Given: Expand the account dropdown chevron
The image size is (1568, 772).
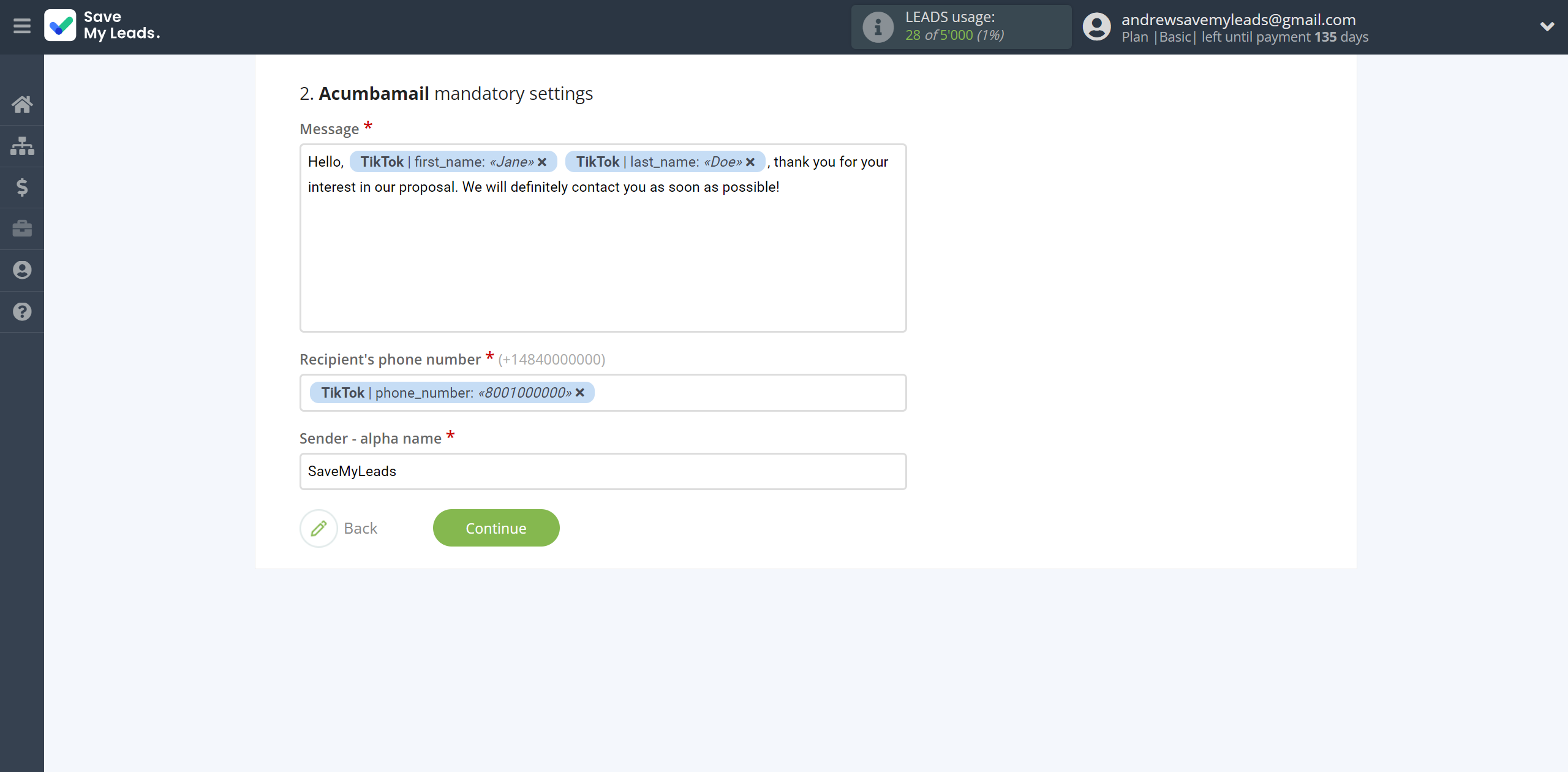Looking at the screenshot, I should [1547, 26].
